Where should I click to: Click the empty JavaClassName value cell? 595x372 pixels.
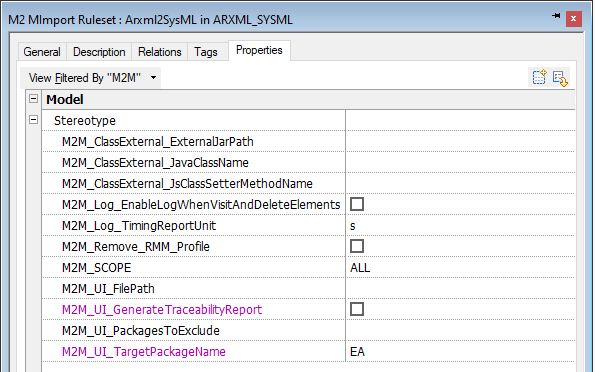[x=460, y=162]
